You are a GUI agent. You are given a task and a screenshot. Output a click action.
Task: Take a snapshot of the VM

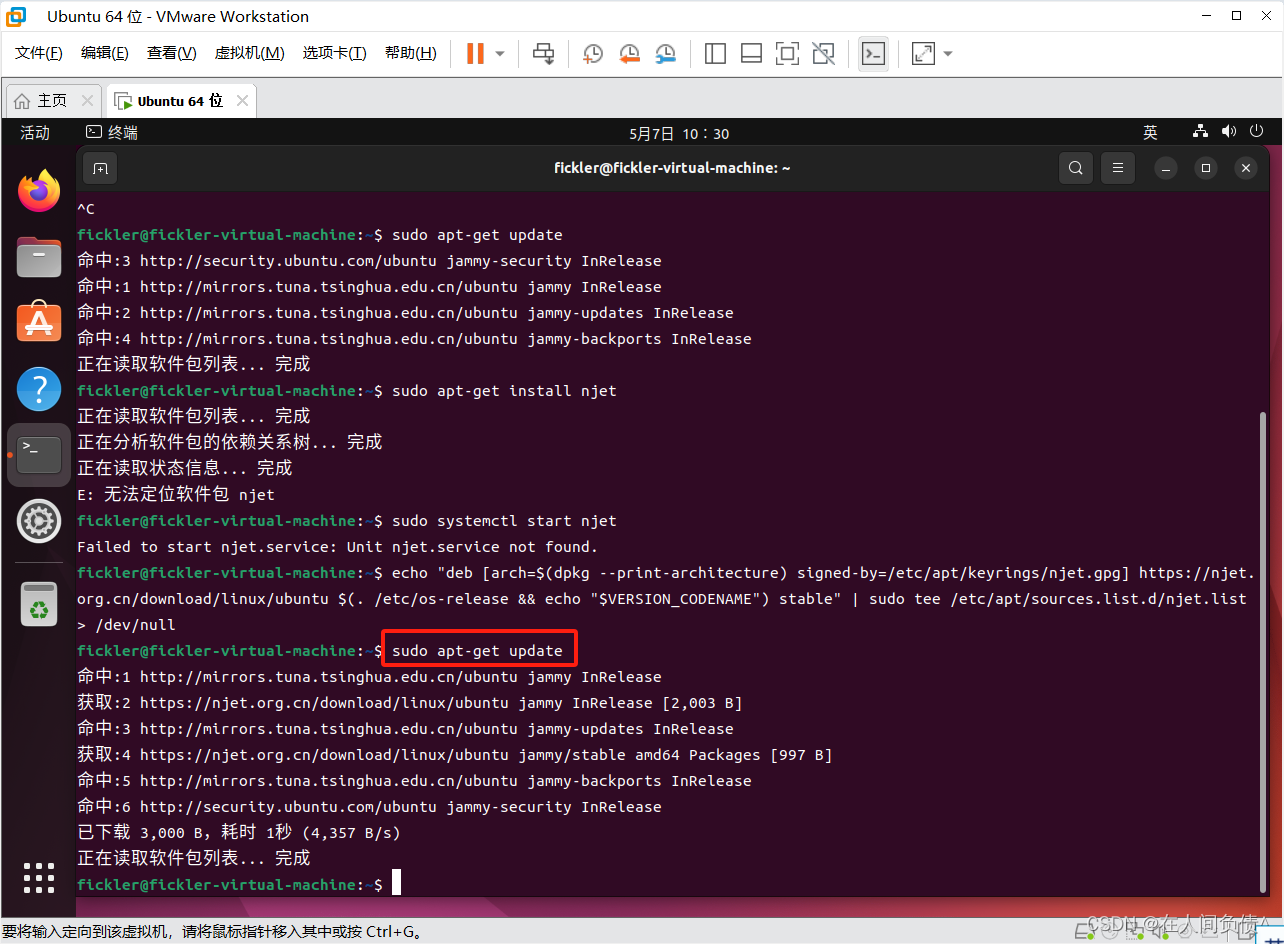point(593,53)
